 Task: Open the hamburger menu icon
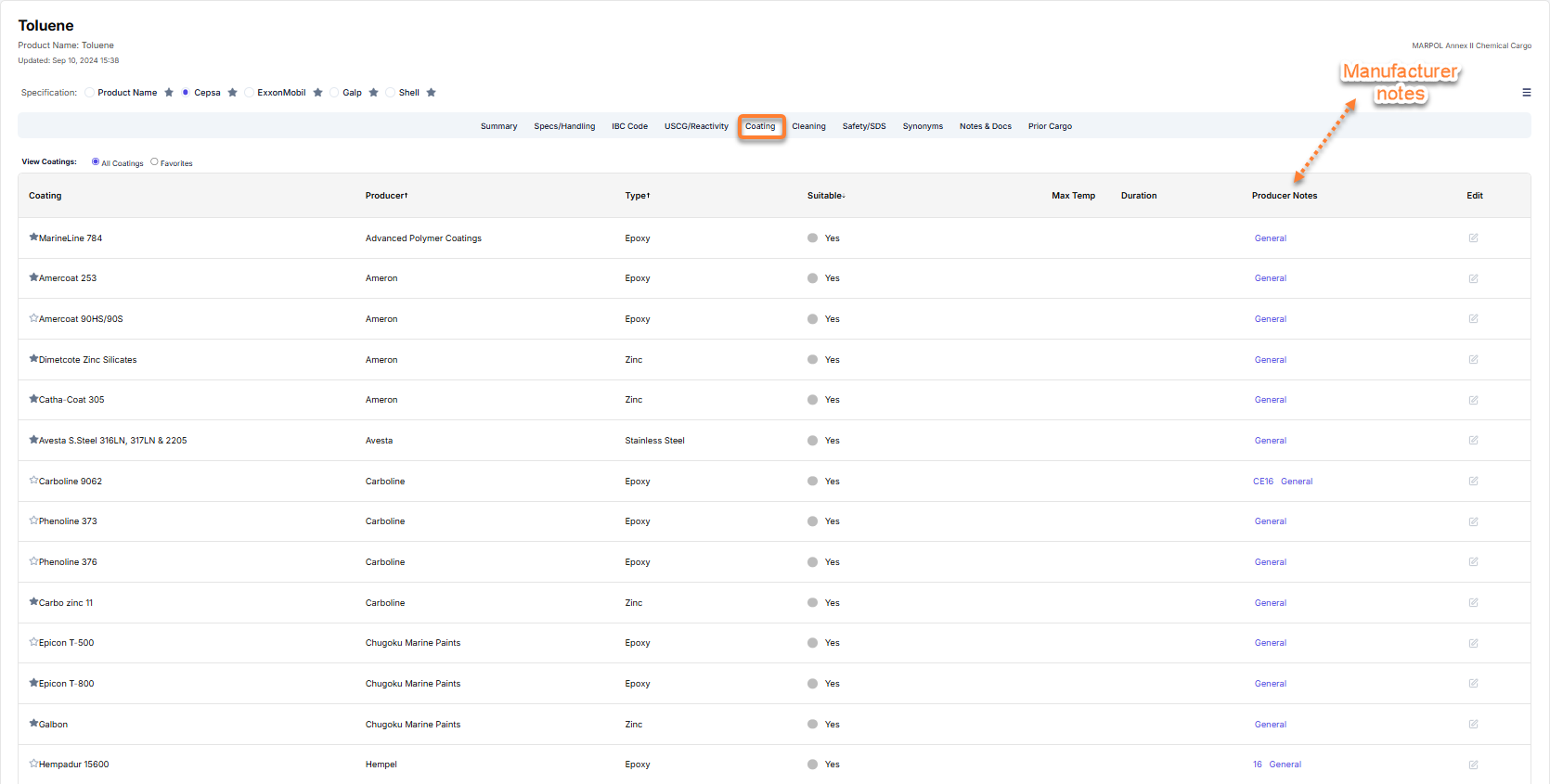coord(1526,93)
